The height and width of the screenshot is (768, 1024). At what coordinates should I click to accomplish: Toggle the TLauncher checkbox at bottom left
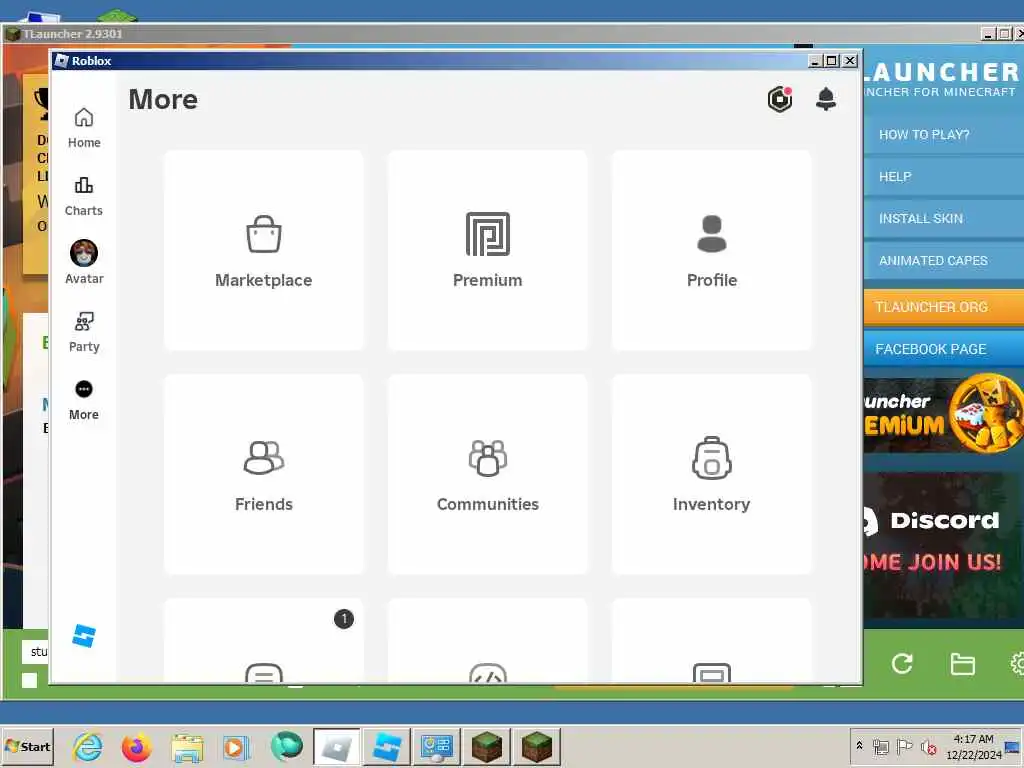[x=29, y=680]
